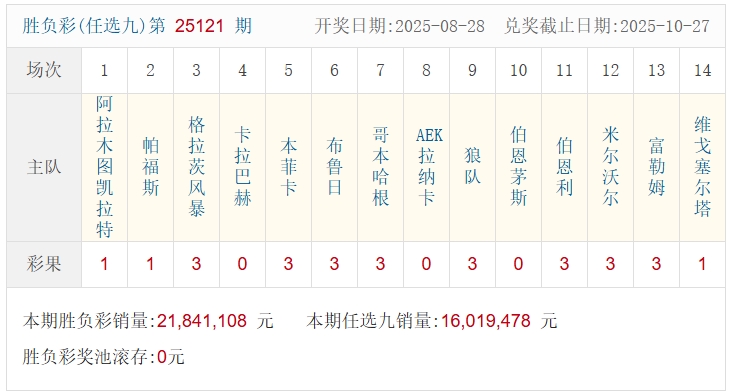The image size is (732, 392).
Task: Open the 帕福斯 team link
Action: pyautogui.click(x=150, y=167)
